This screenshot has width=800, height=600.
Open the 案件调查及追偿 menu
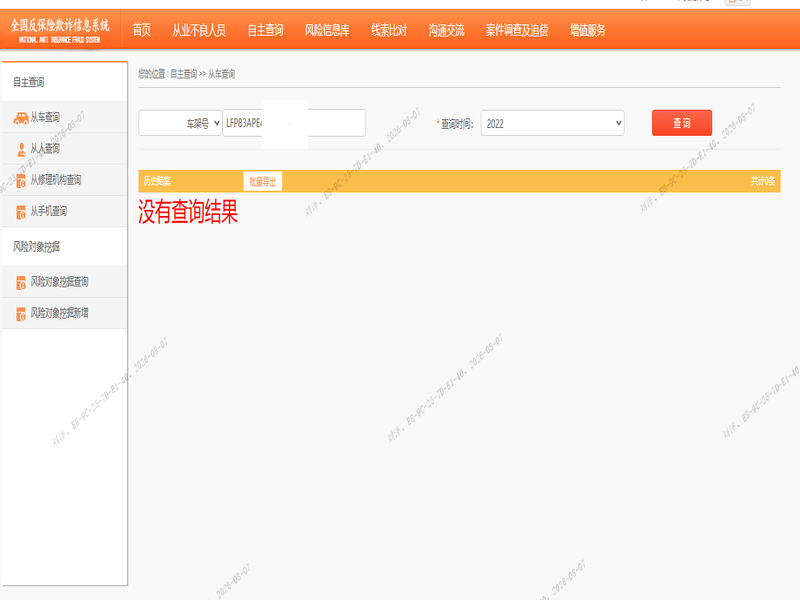pos(517,30)
